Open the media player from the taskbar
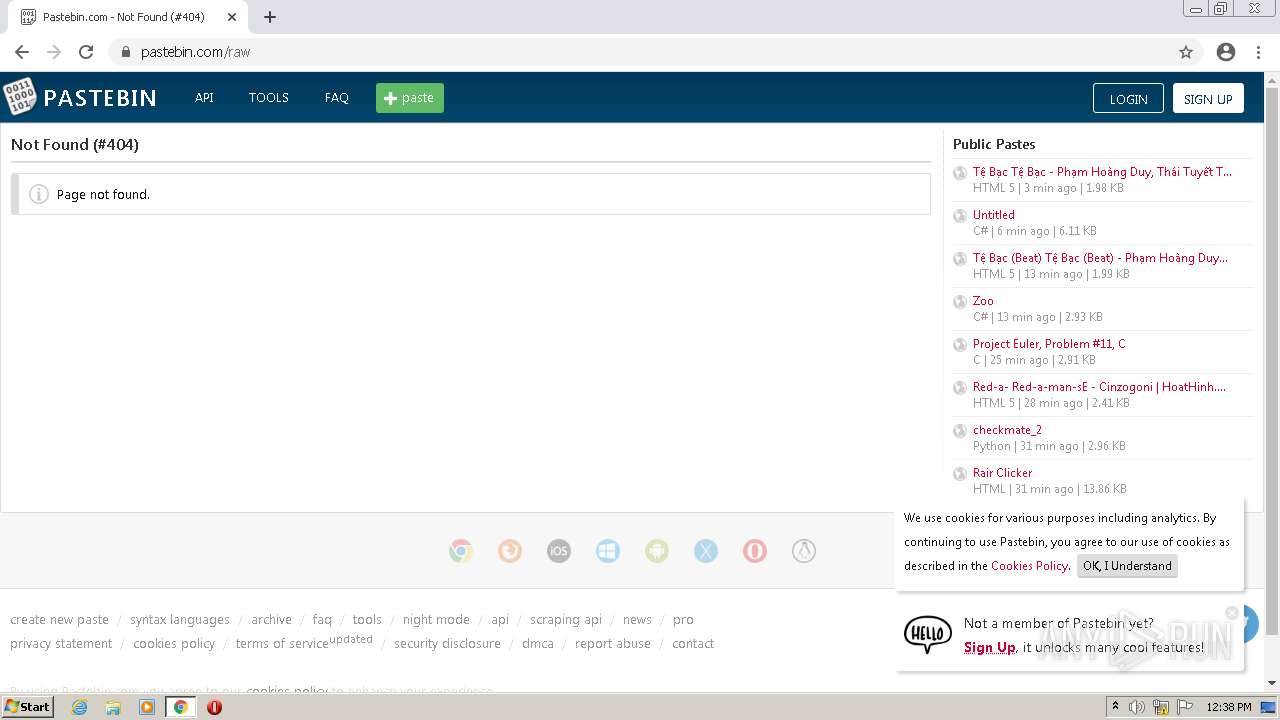 pyautogui.click(x=147, y=707)
